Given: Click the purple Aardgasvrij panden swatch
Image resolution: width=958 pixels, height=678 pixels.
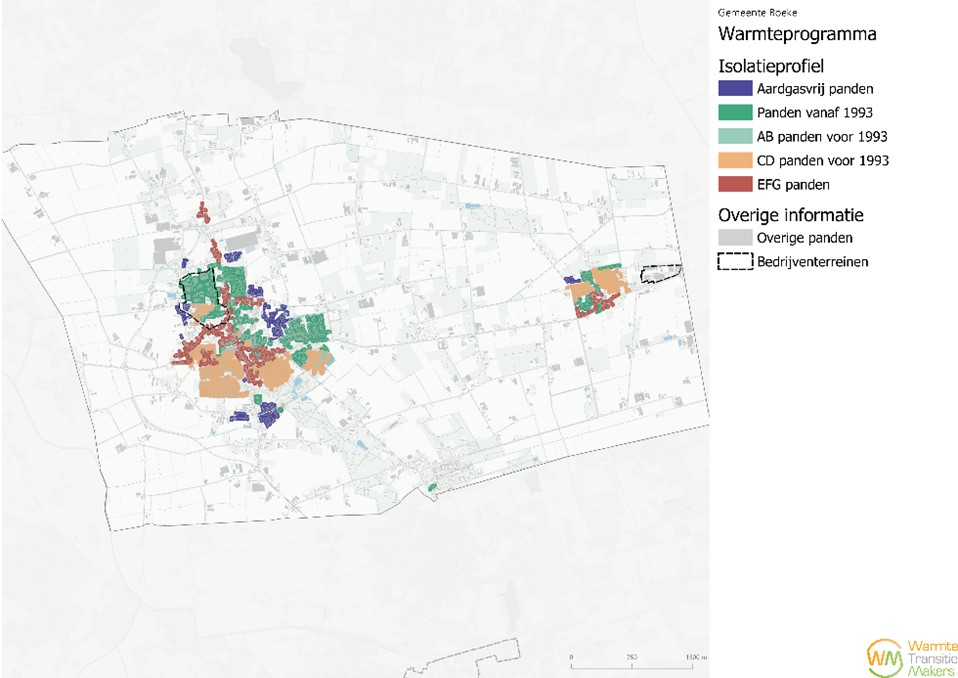Looking at the screenshot, I should pos(734,89).
